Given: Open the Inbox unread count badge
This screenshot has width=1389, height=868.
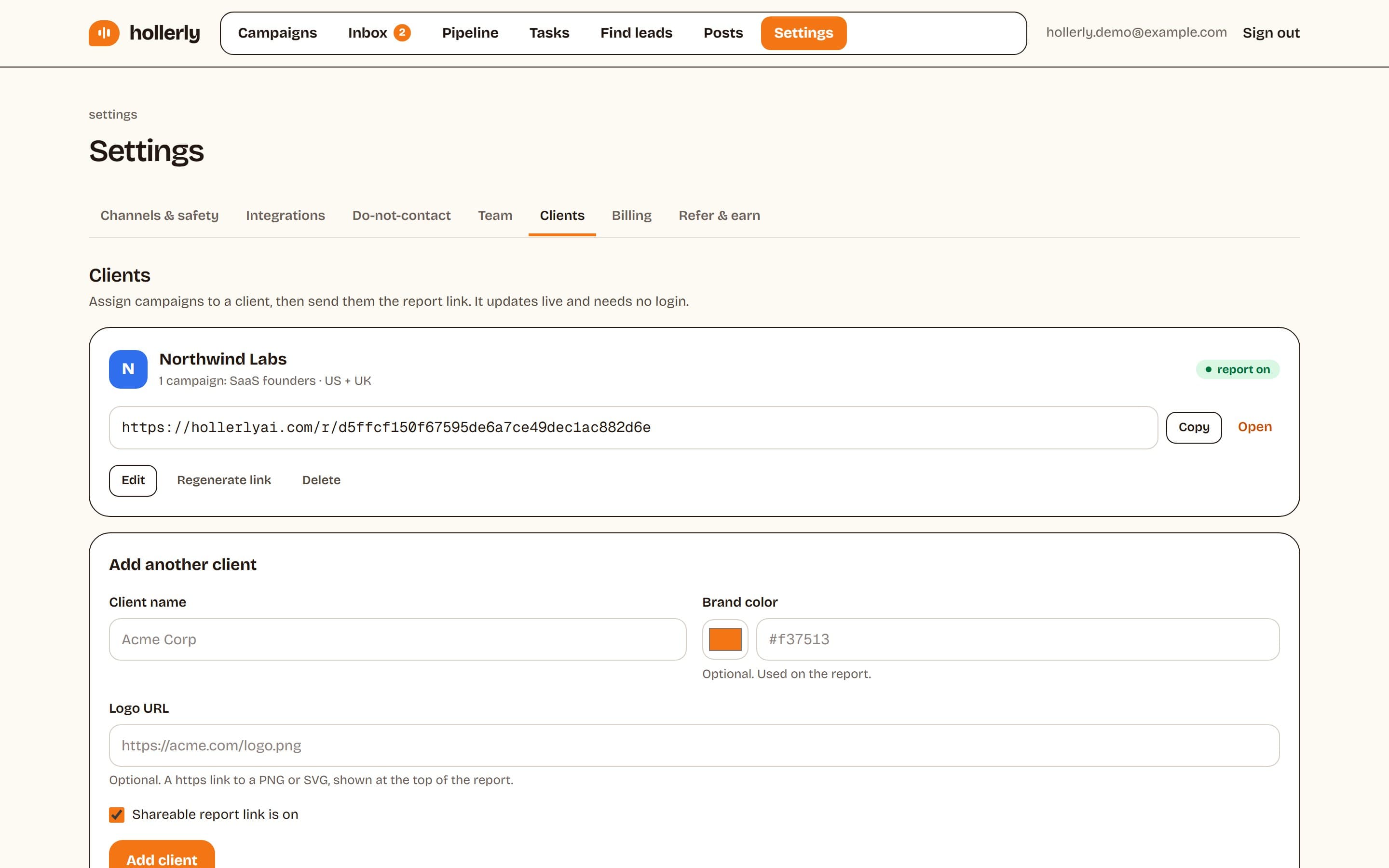Looking at the screenshot, I should [402, 33].
